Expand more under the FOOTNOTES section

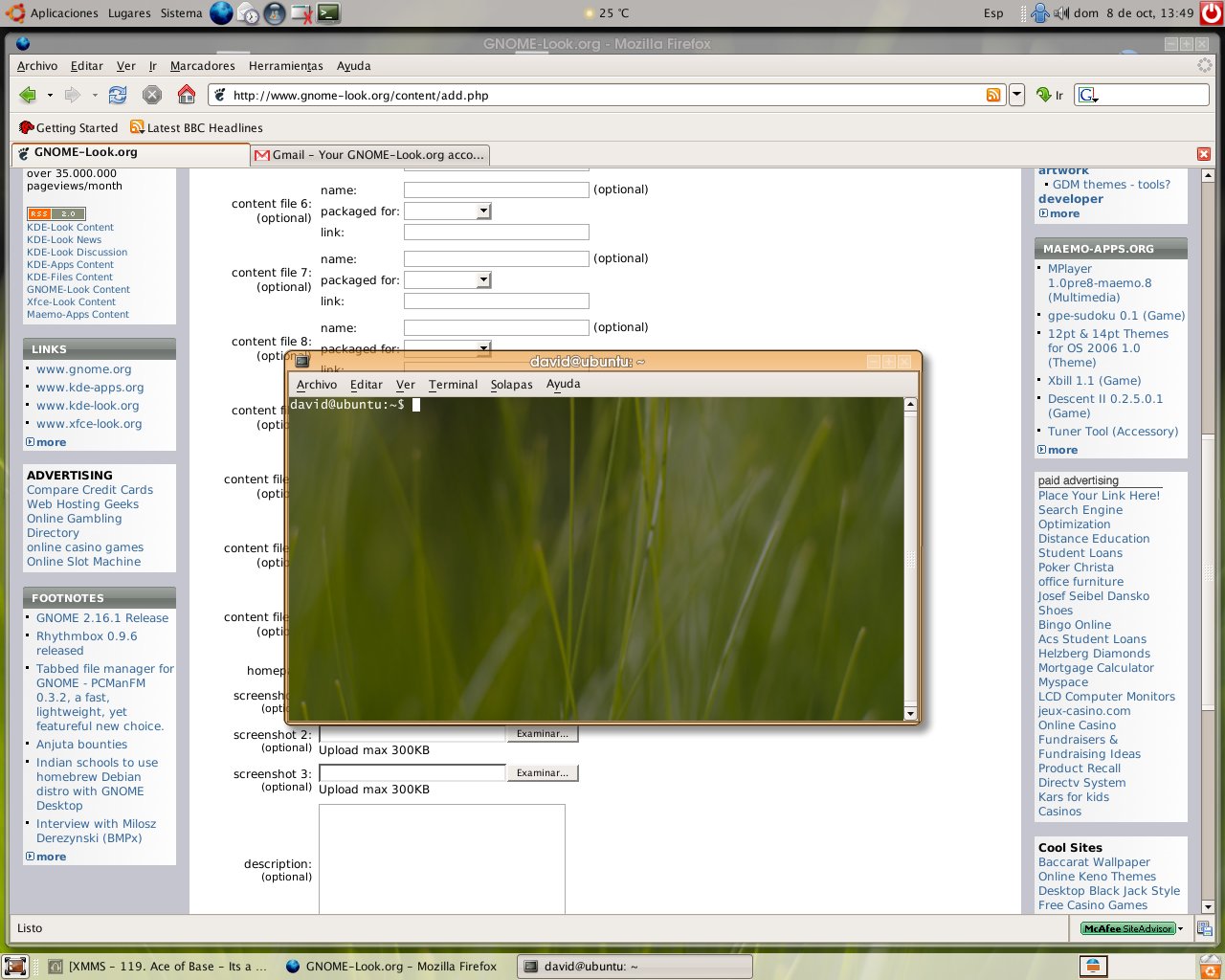(46, 857)
